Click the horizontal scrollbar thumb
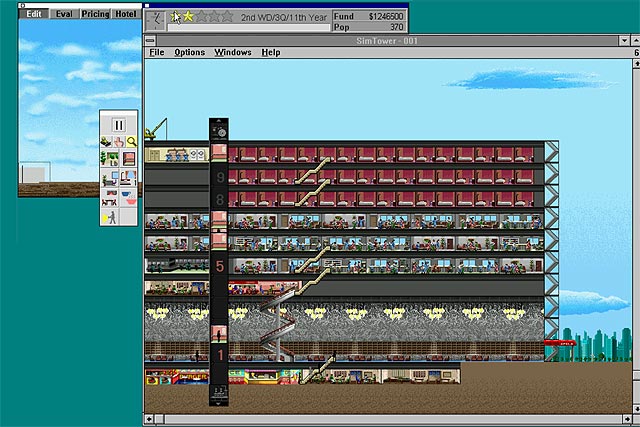The image size is (640, 427). point(159,419)
